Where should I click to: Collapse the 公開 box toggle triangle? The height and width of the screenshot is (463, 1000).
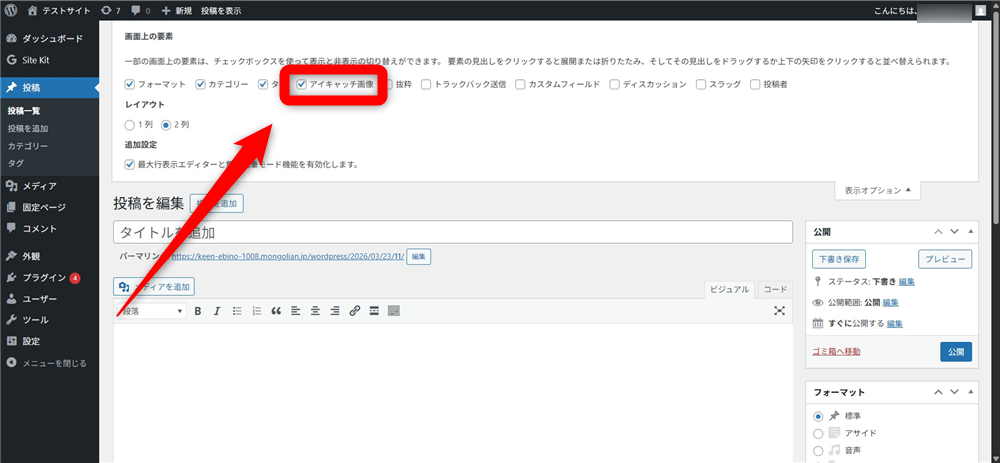click(x=971, y=232)
